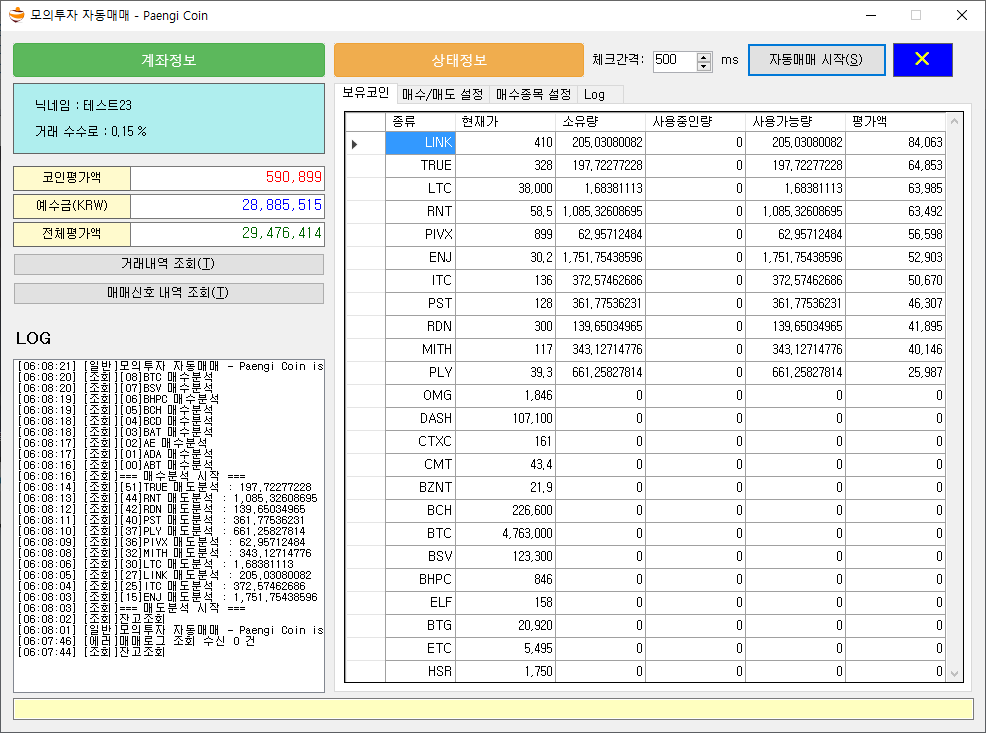Click the coin evaluation value 590,899
This screenshot has width=986, height=733.
click(x=228, y=178)
